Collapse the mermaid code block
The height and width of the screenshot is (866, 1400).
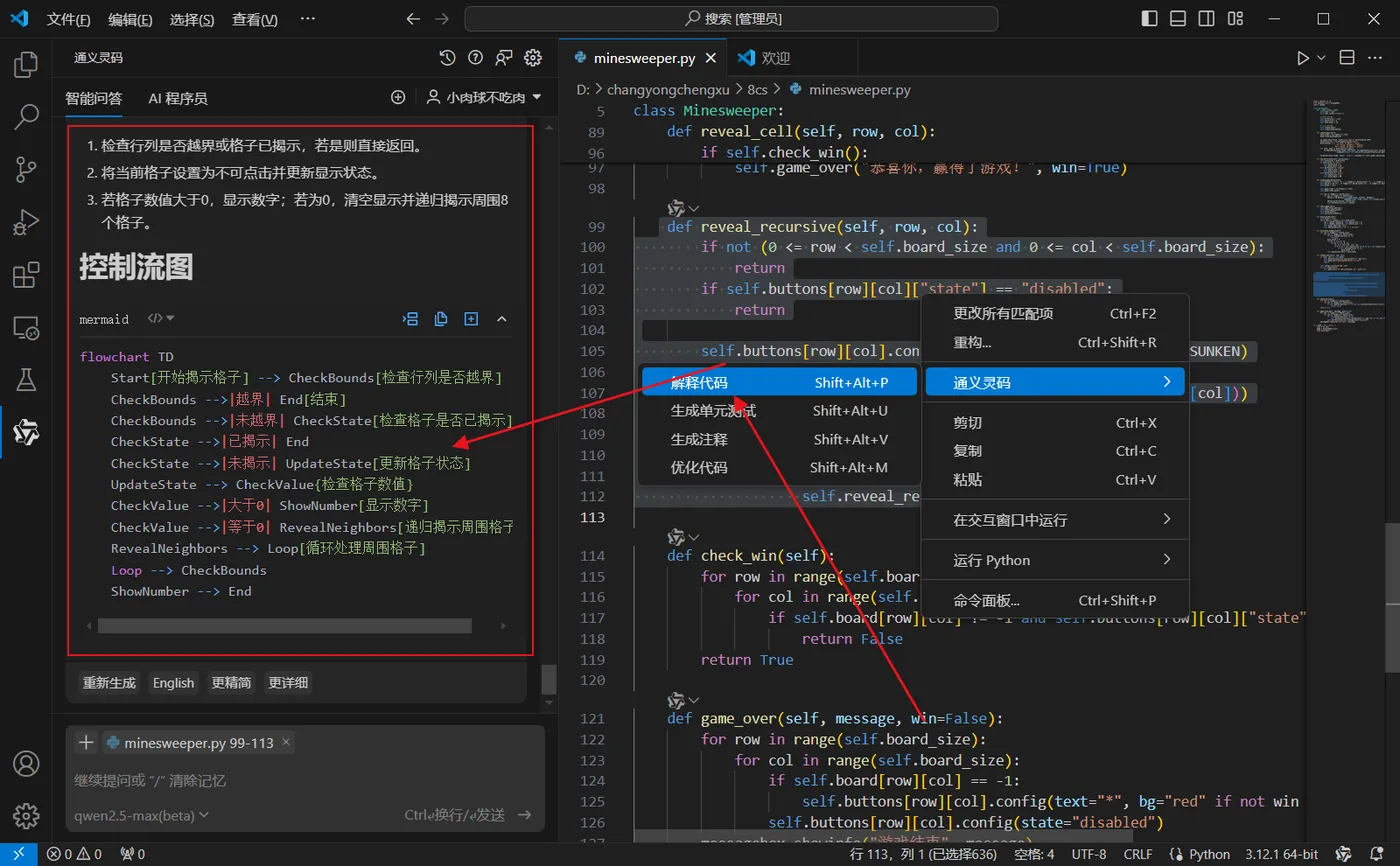pyautogui.click(x=502, y=319)
